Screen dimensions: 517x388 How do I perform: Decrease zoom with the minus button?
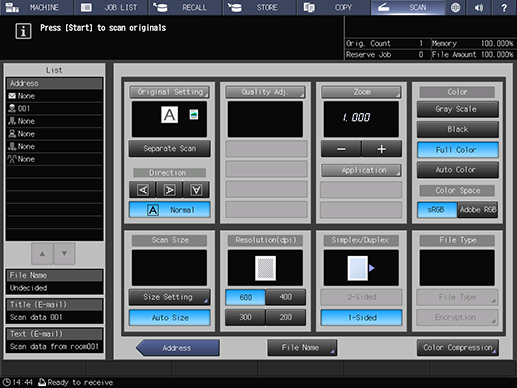(x=341, y=149)
